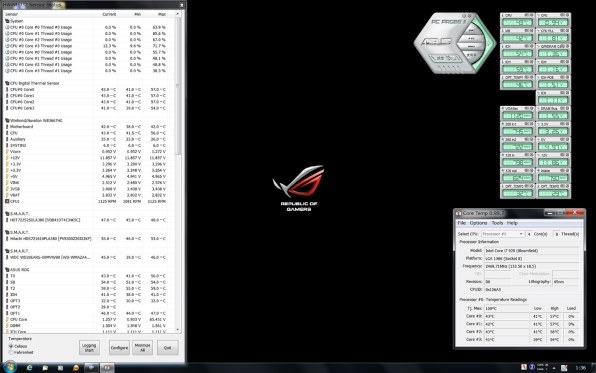Click the Logging Start button
Image resolution: width=596 pixels, height=373 pixels.
click(89, 348)
